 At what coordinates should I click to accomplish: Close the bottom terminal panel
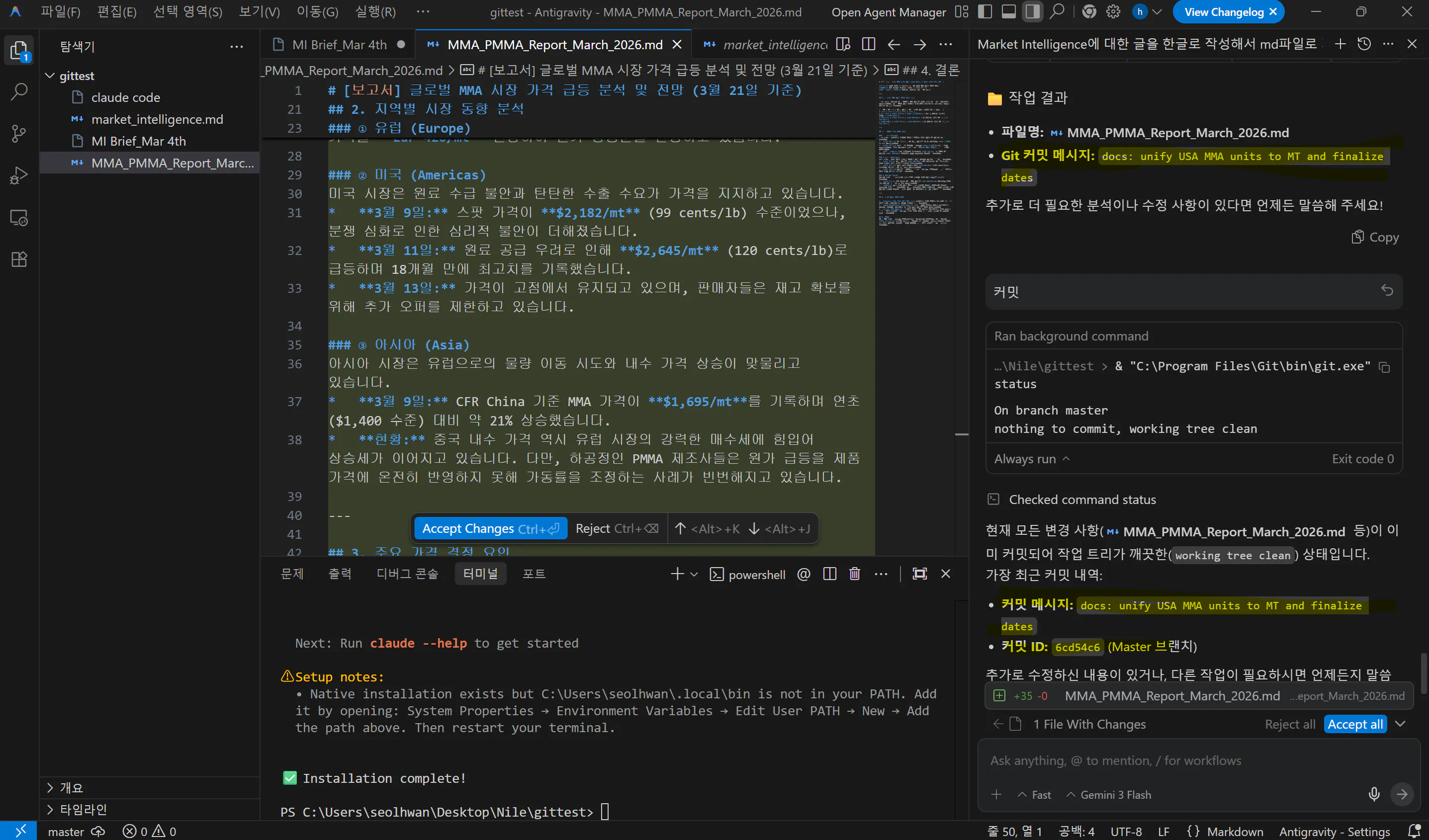tap(946, 574)
